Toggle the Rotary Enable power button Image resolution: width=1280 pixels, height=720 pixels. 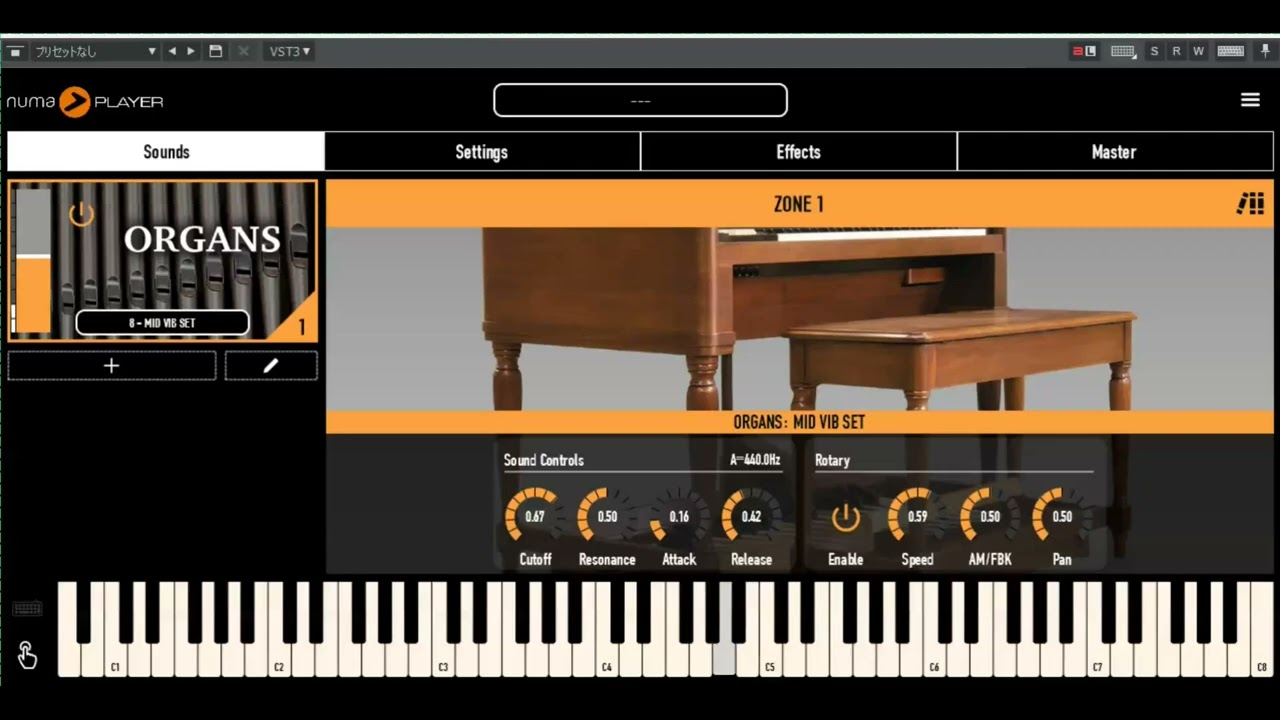(x=845, y=517)
